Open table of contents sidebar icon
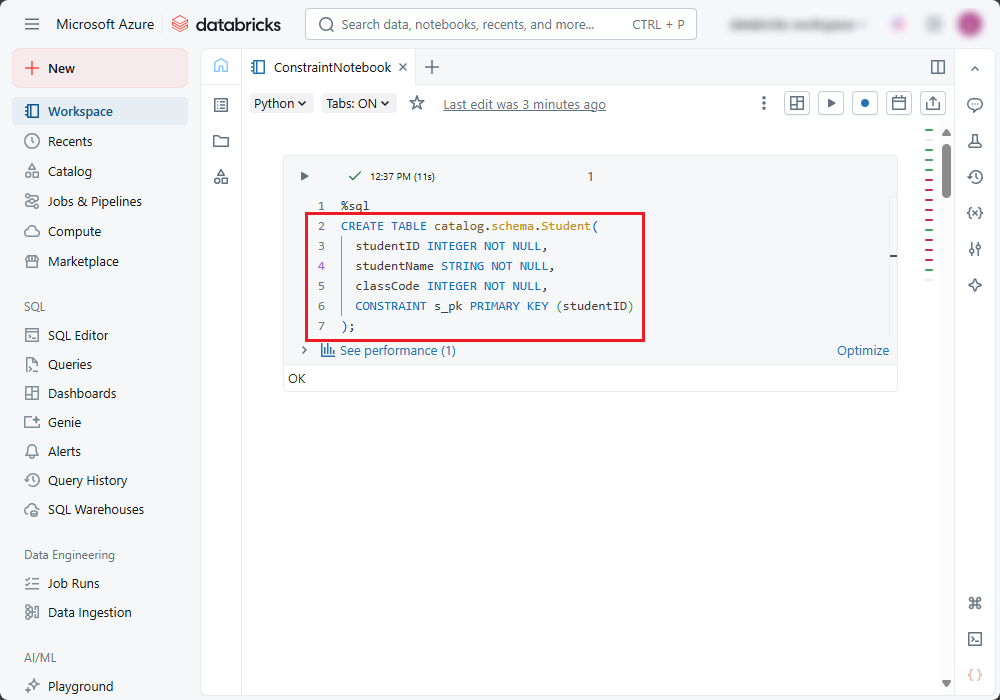 coord(221,105)
